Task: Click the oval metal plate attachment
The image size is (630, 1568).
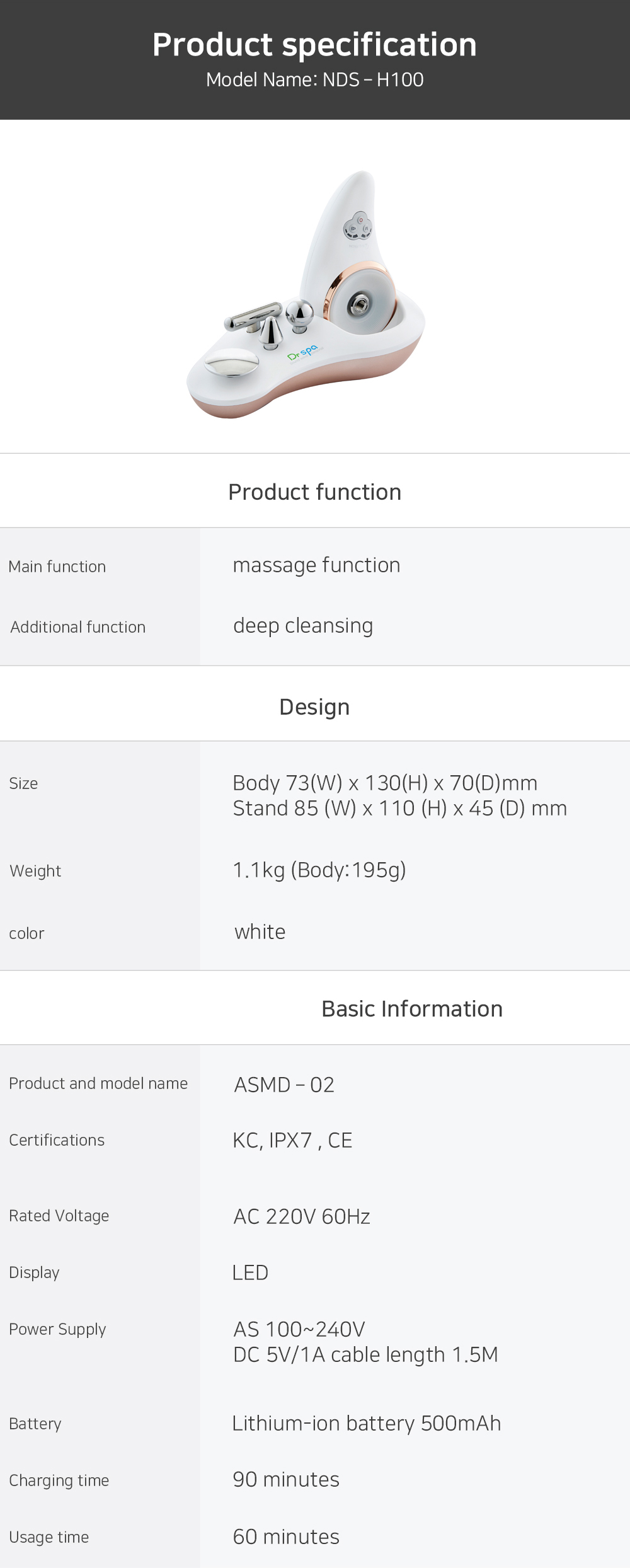Action: [231, 364]
